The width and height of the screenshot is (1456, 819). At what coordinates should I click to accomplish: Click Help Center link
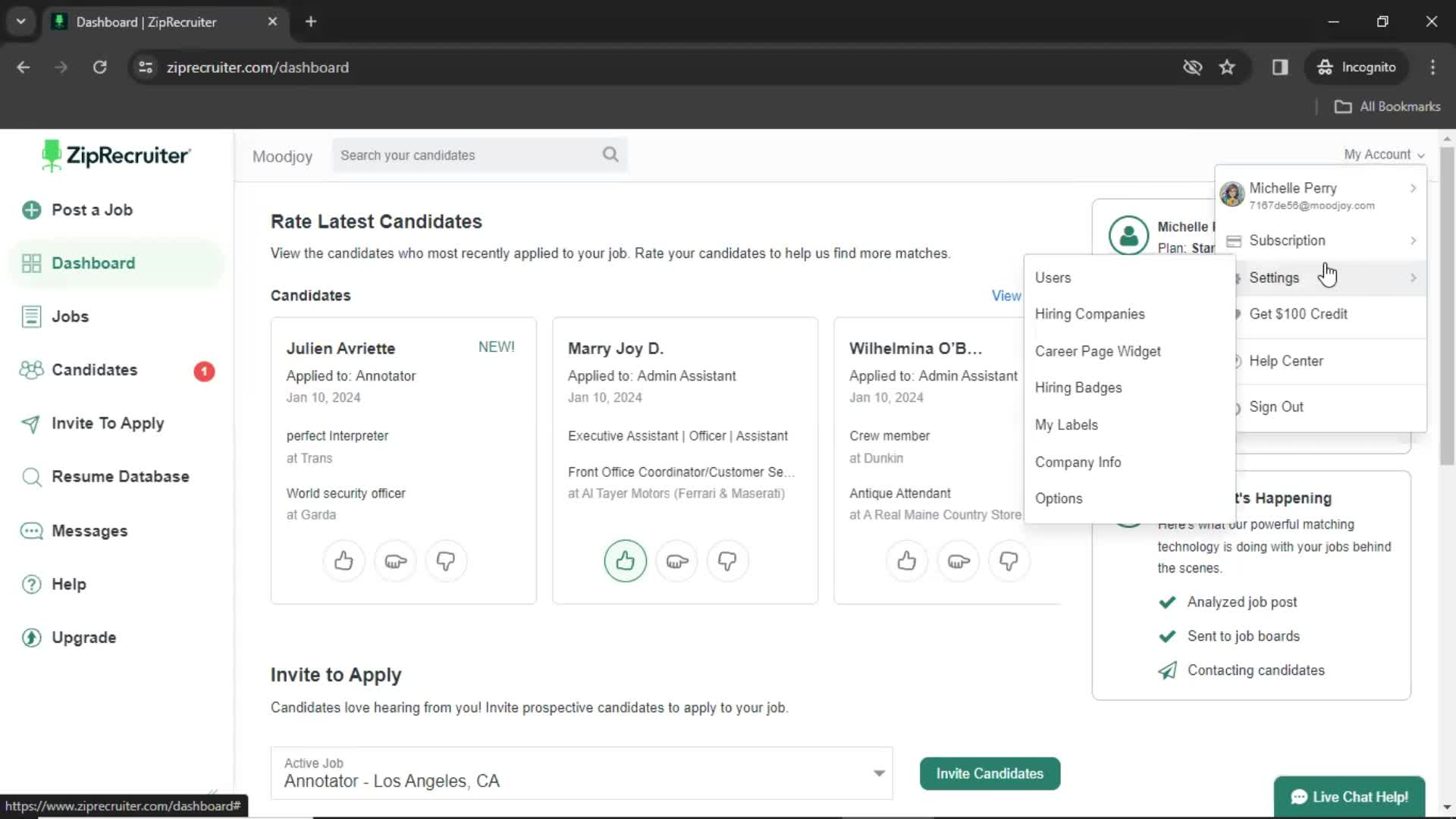coord(1287,361)
